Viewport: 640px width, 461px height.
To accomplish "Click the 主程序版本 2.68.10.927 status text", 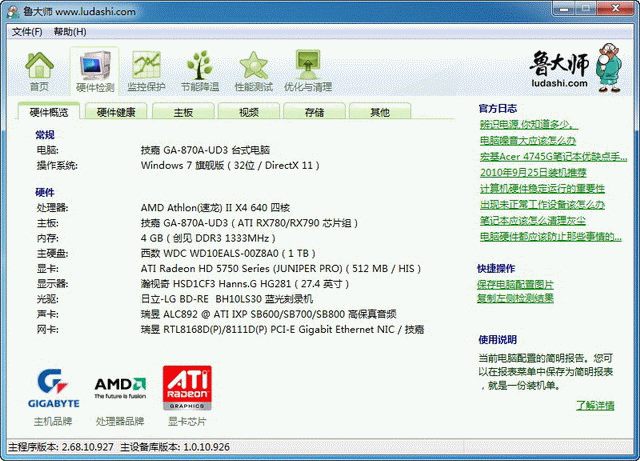I will click(x=61, y=447).
